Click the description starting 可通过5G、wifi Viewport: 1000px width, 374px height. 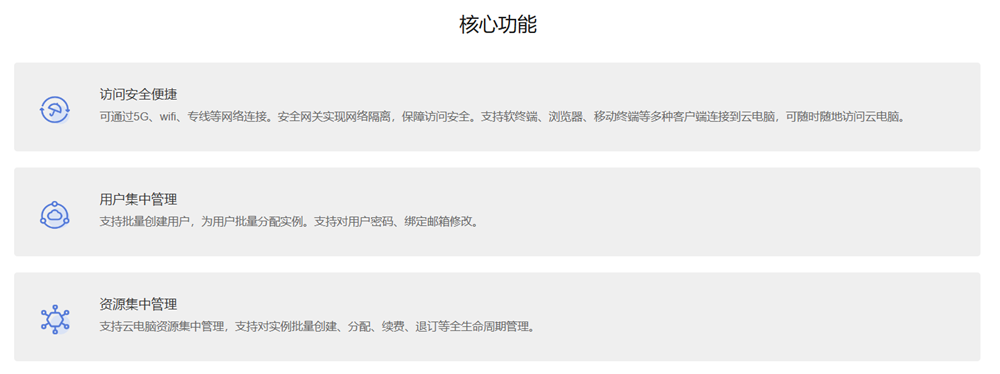click(503, 117)
